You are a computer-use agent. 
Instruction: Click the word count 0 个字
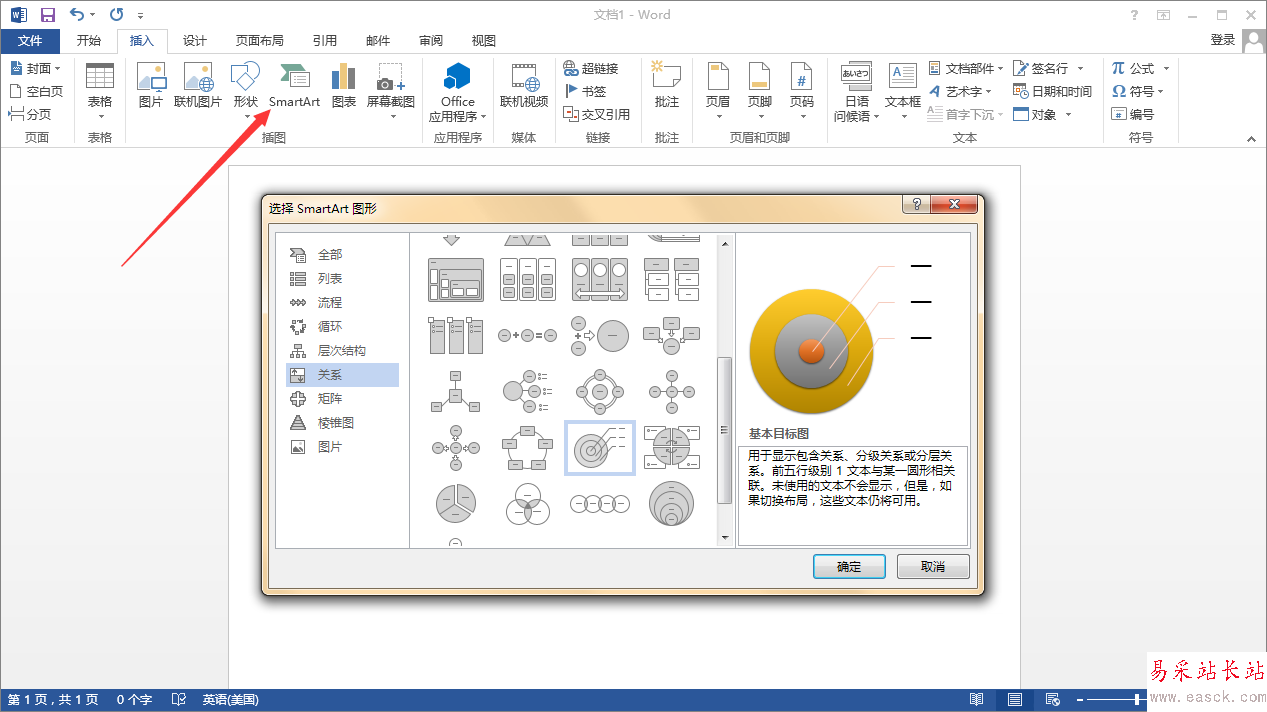tap(134, 700)
